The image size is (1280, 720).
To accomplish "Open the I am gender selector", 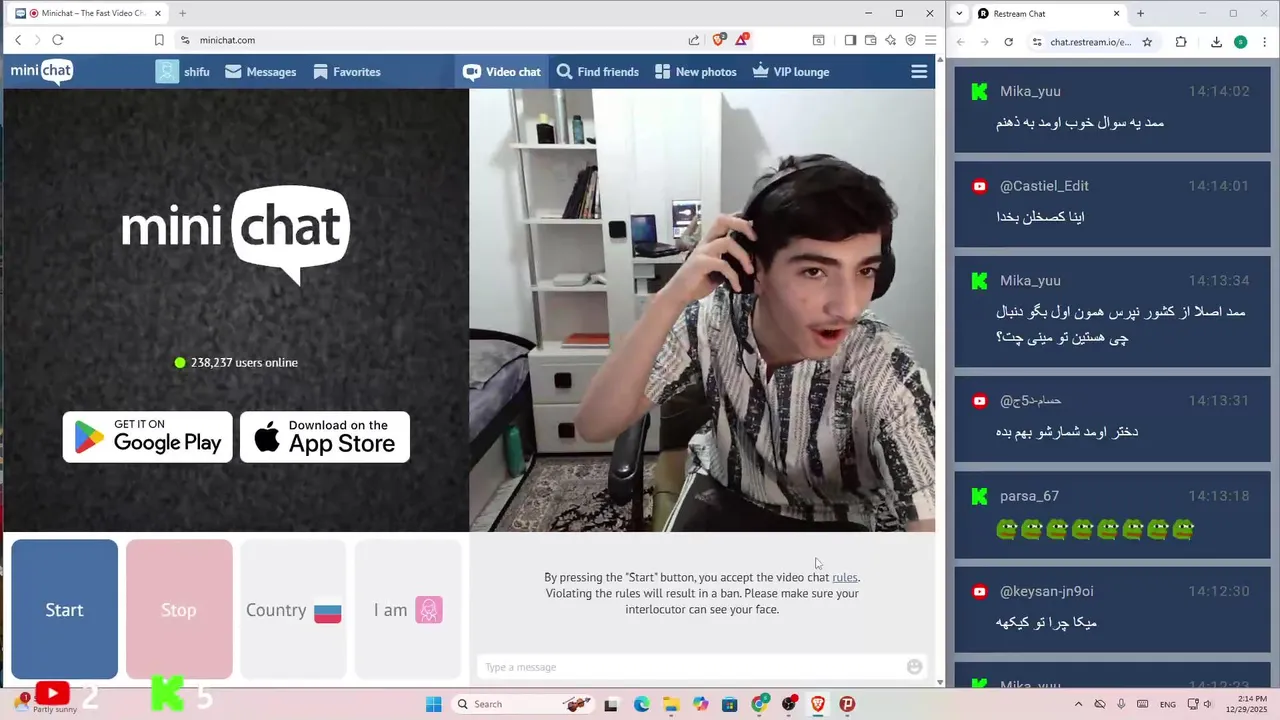I will (408, 610).
